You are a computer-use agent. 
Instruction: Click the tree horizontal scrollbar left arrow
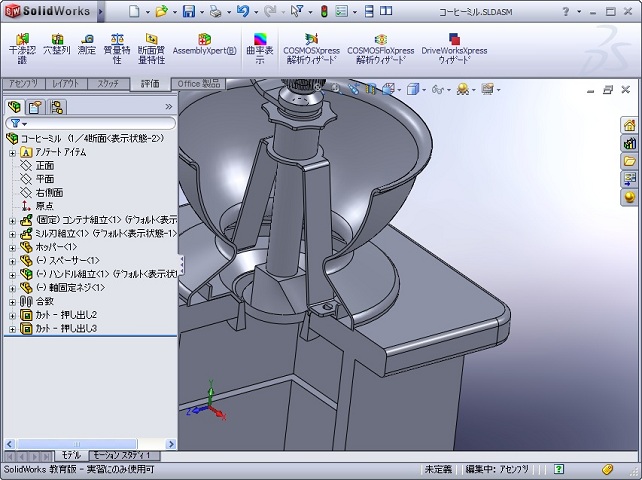pos(10,444)
